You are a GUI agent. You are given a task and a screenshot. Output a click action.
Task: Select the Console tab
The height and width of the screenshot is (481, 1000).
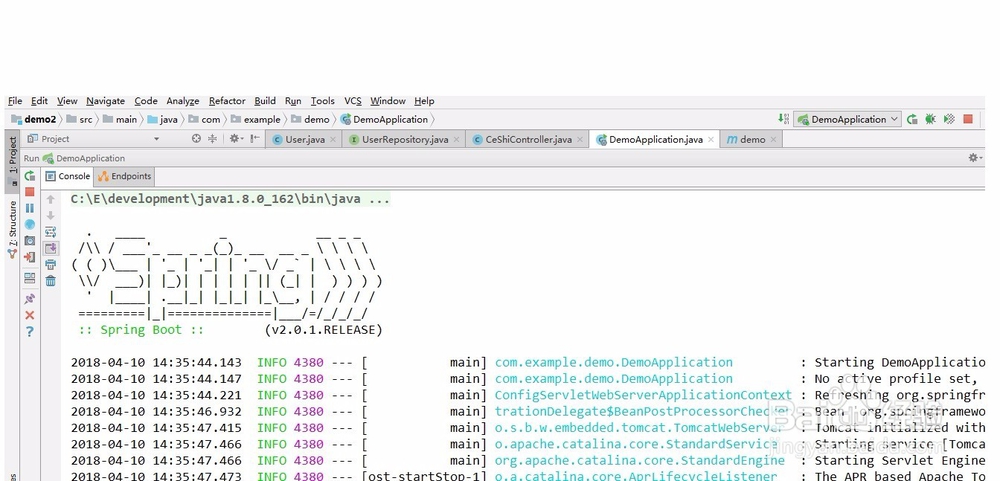(x=68, y=176)
